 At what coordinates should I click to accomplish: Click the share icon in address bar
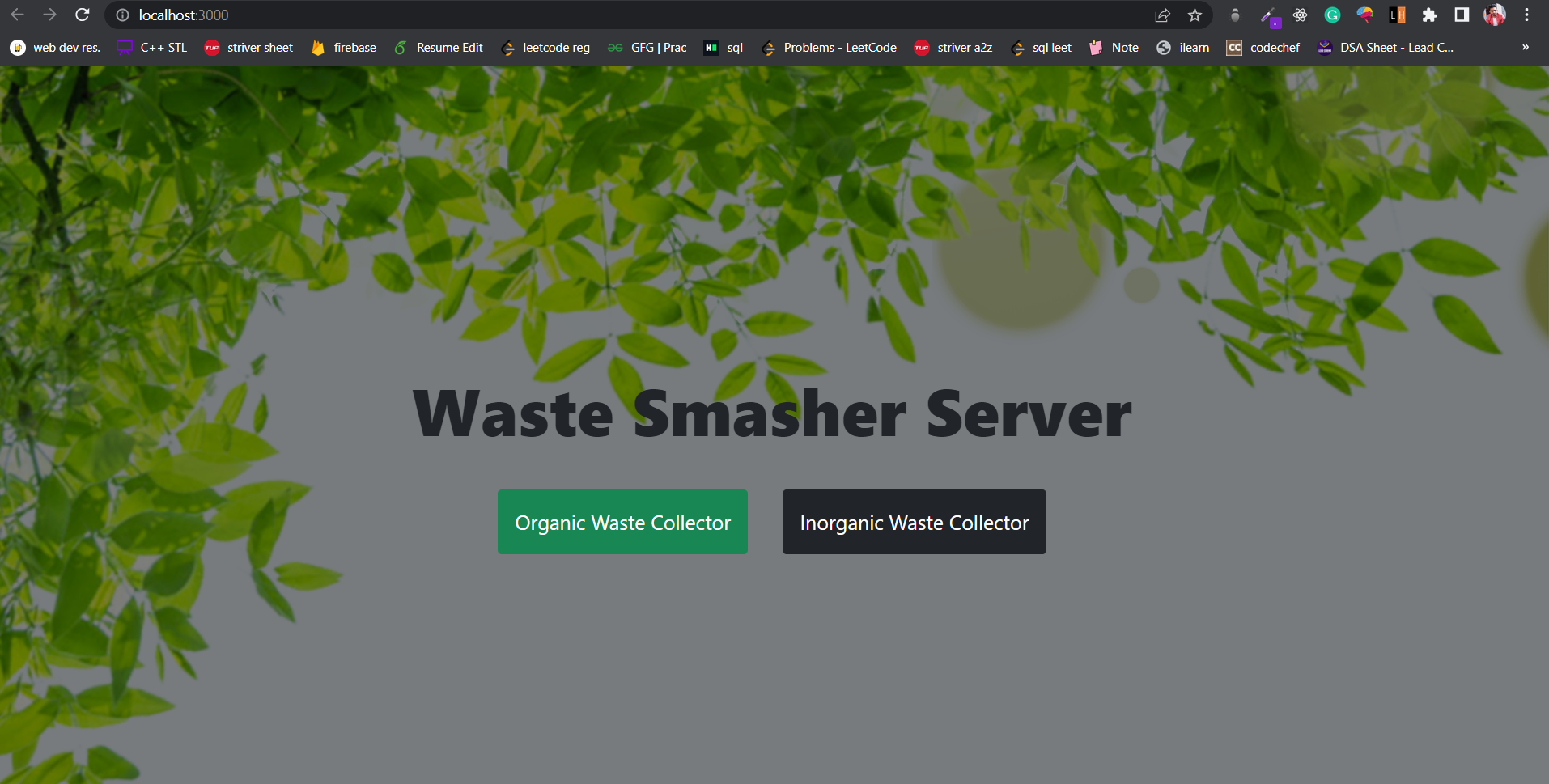point(1163,15)
